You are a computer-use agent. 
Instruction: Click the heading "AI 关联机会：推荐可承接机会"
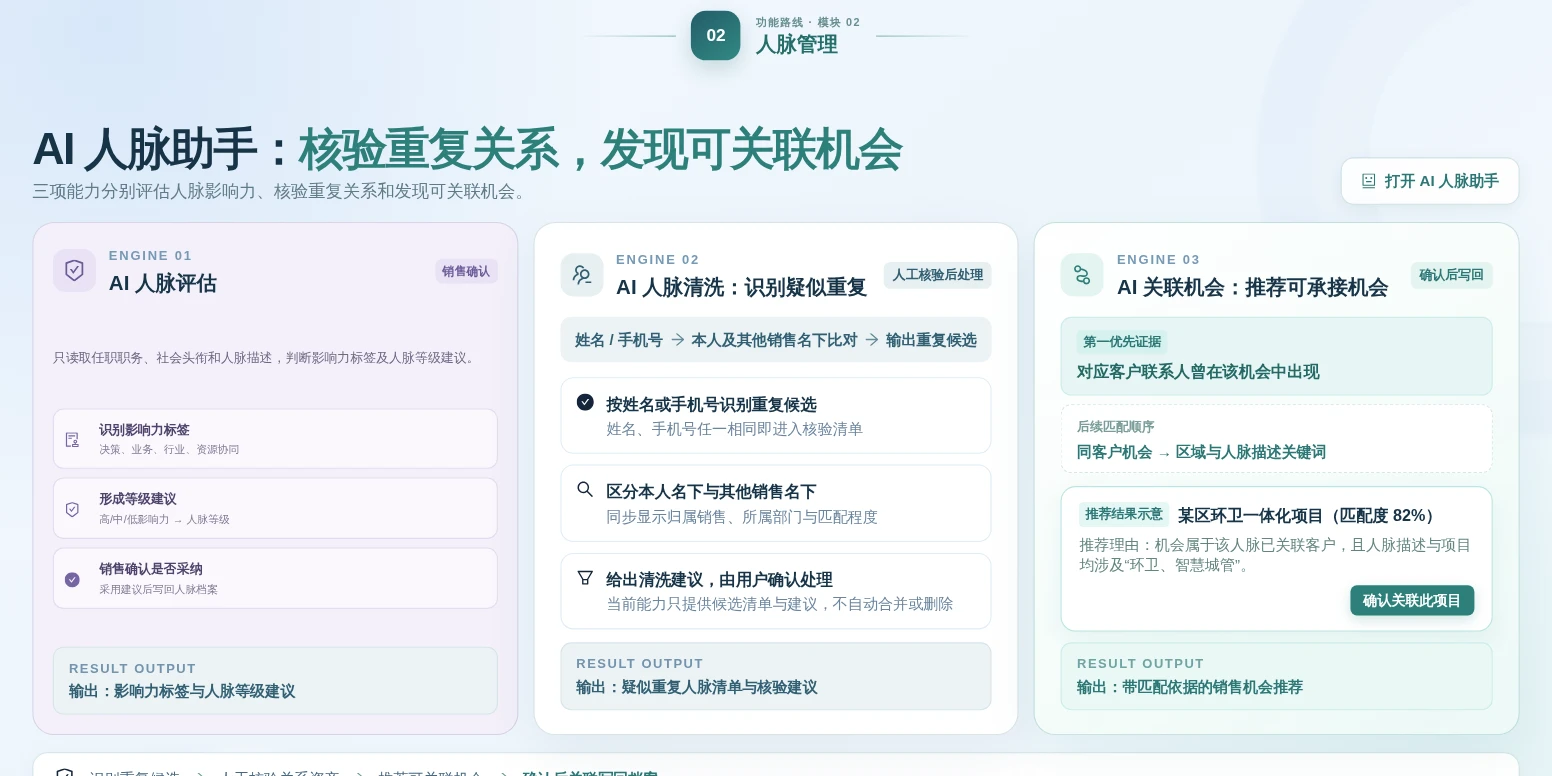point(1252,287)
